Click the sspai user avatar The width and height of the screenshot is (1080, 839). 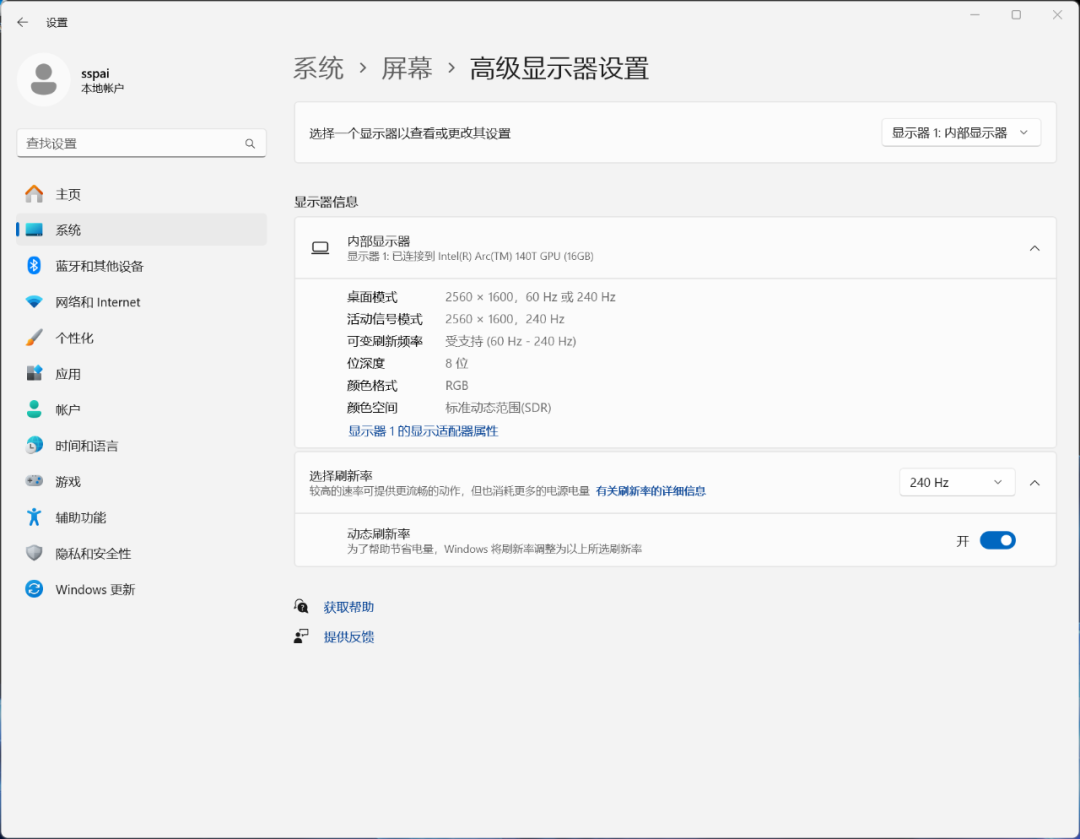43,80
